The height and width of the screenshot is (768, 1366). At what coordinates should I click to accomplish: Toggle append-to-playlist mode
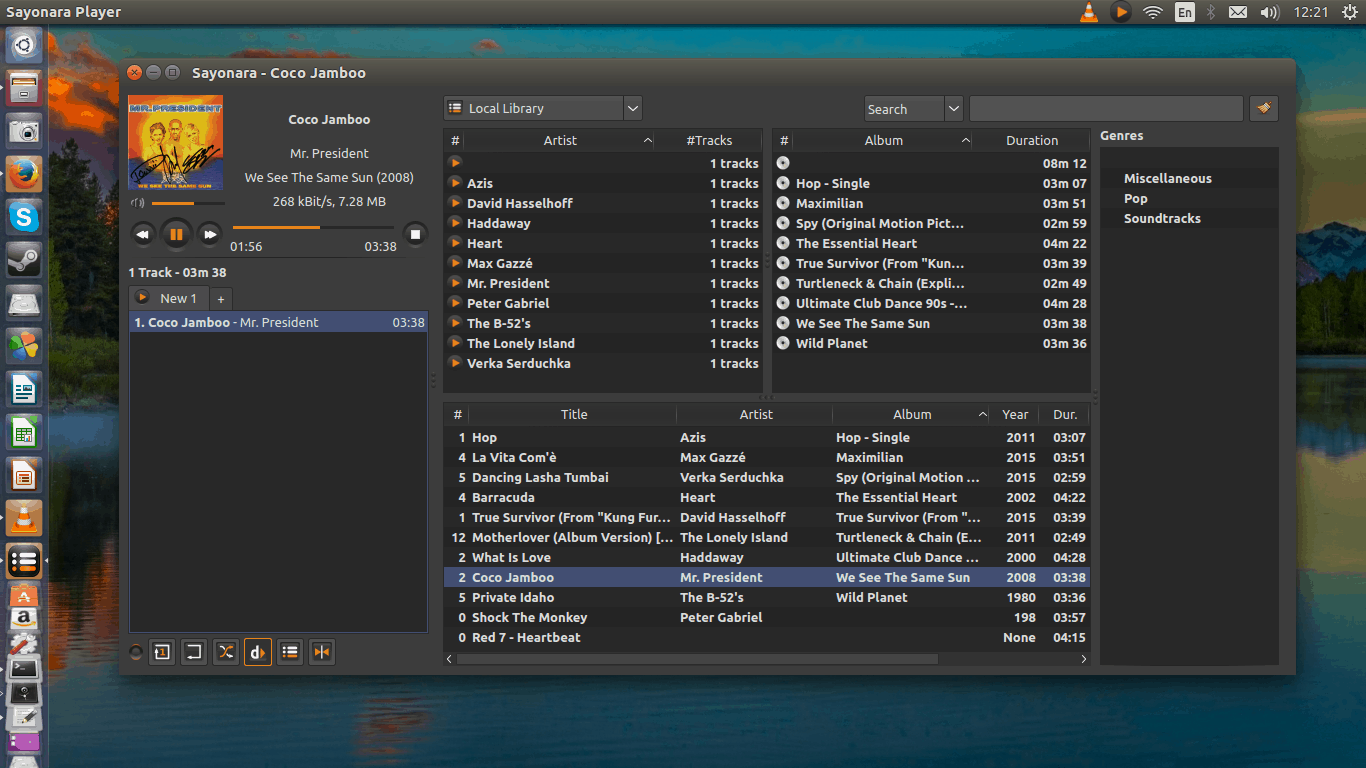[290, 652]
